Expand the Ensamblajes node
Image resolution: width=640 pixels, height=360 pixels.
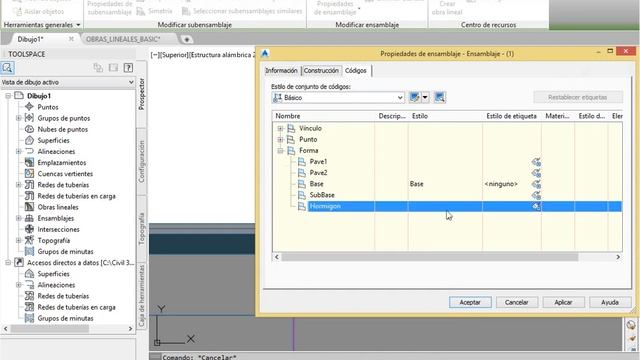coord(18,218)
